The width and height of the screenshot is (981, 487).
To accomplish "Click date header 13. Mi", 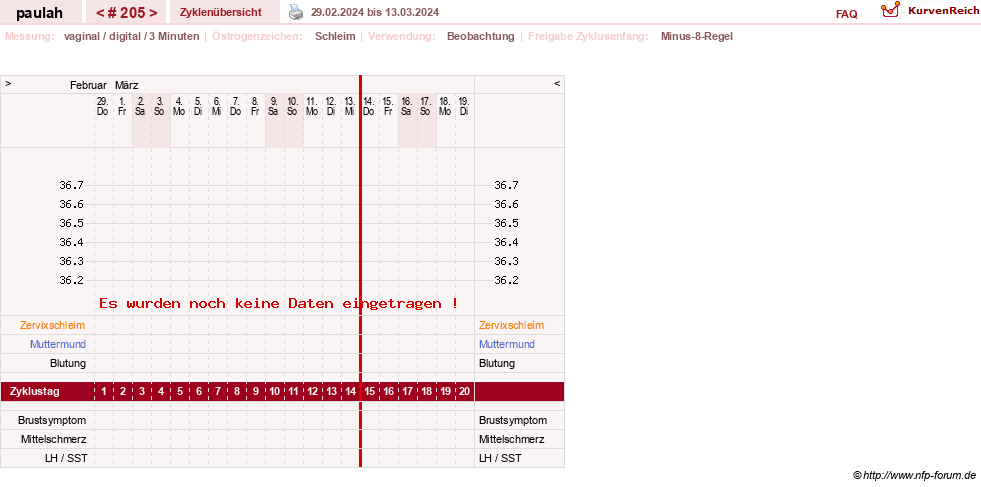I will click(349, 106).
